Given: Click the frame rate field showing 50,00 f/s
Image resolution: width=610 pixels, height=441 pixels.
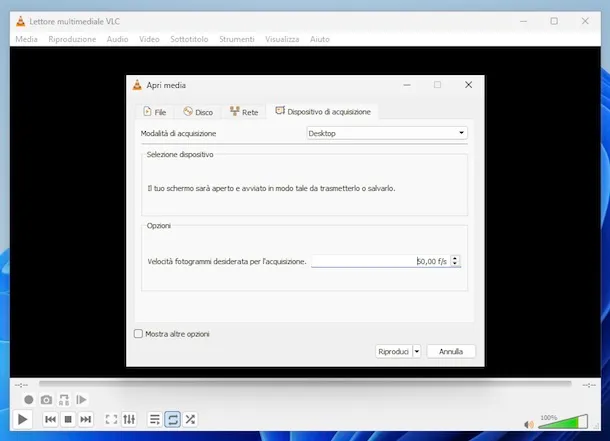Looking at the screenshot, I should click(x=380, y=261).
